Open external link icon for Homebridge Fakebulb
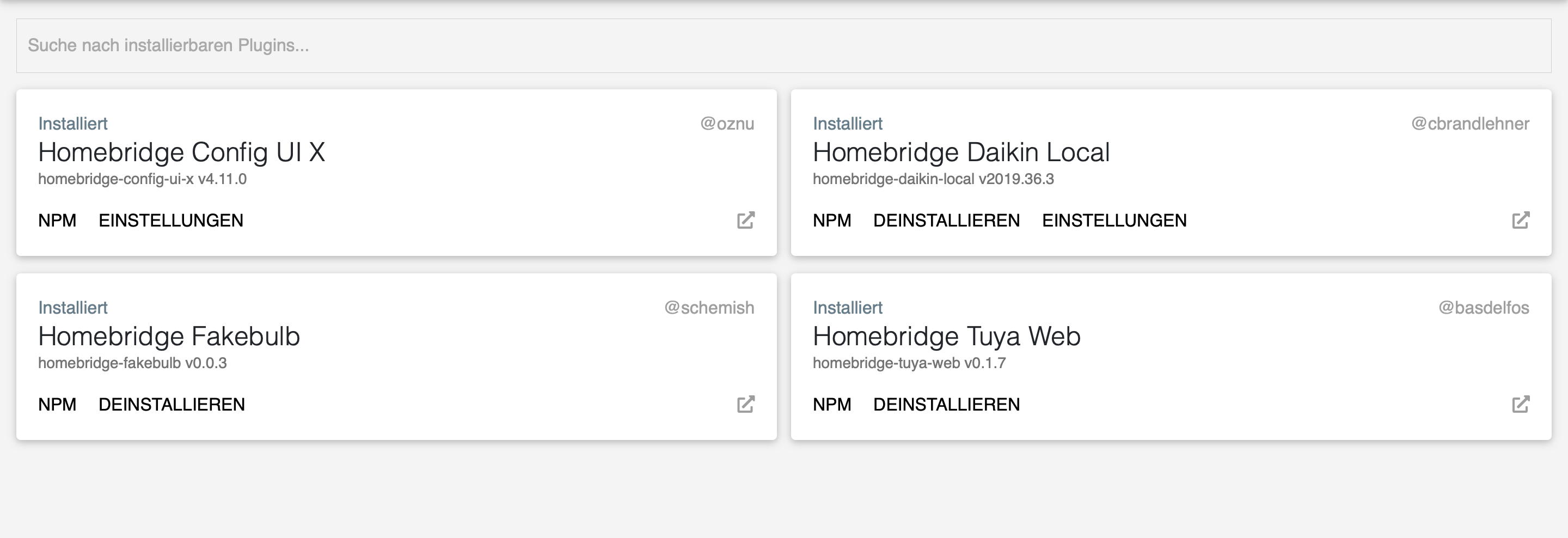Viewport: 1568px width, 538px height. pos(746,404)
